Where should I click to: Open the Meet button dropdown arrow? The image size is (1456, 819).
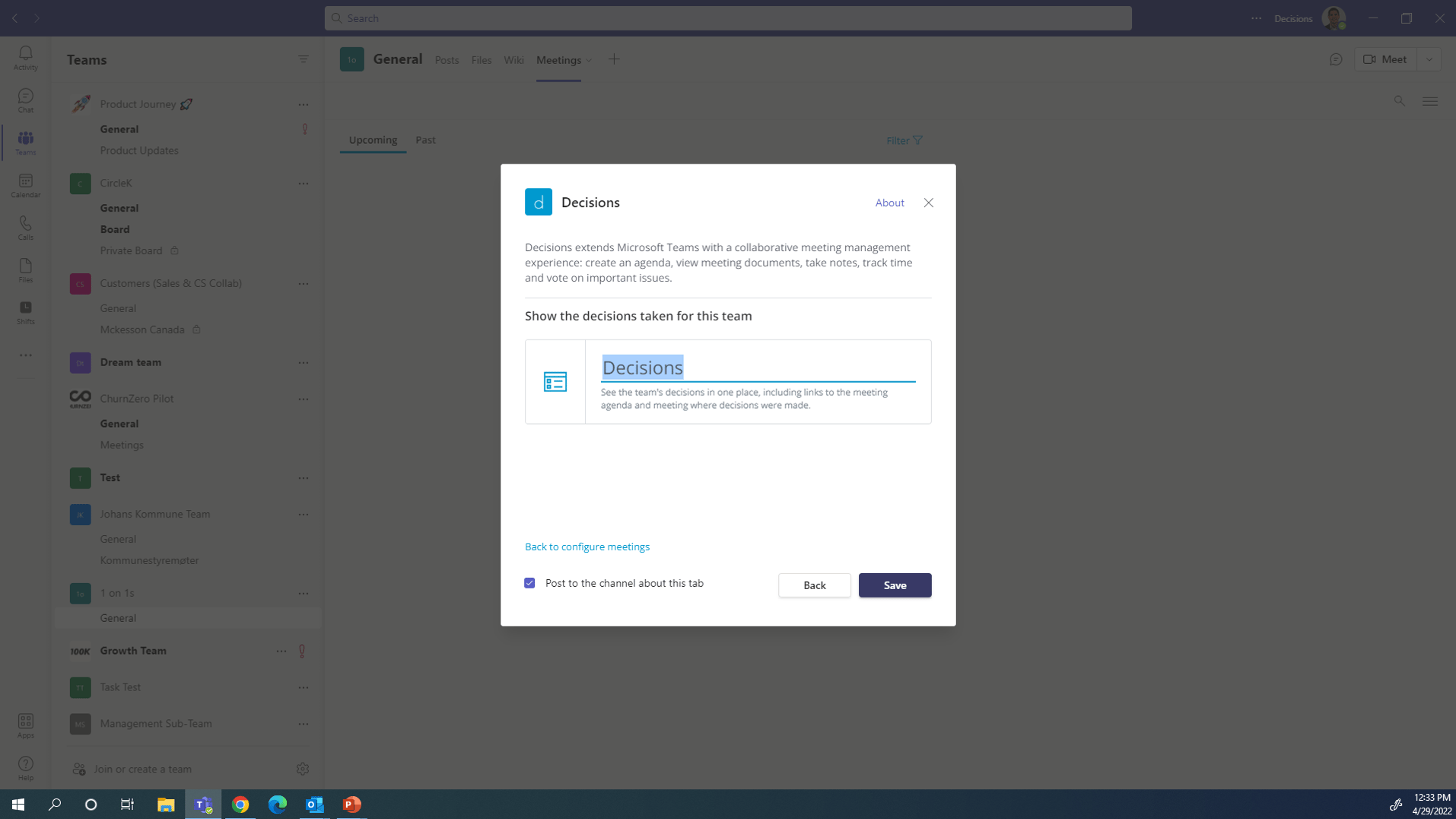(1429, 59)
